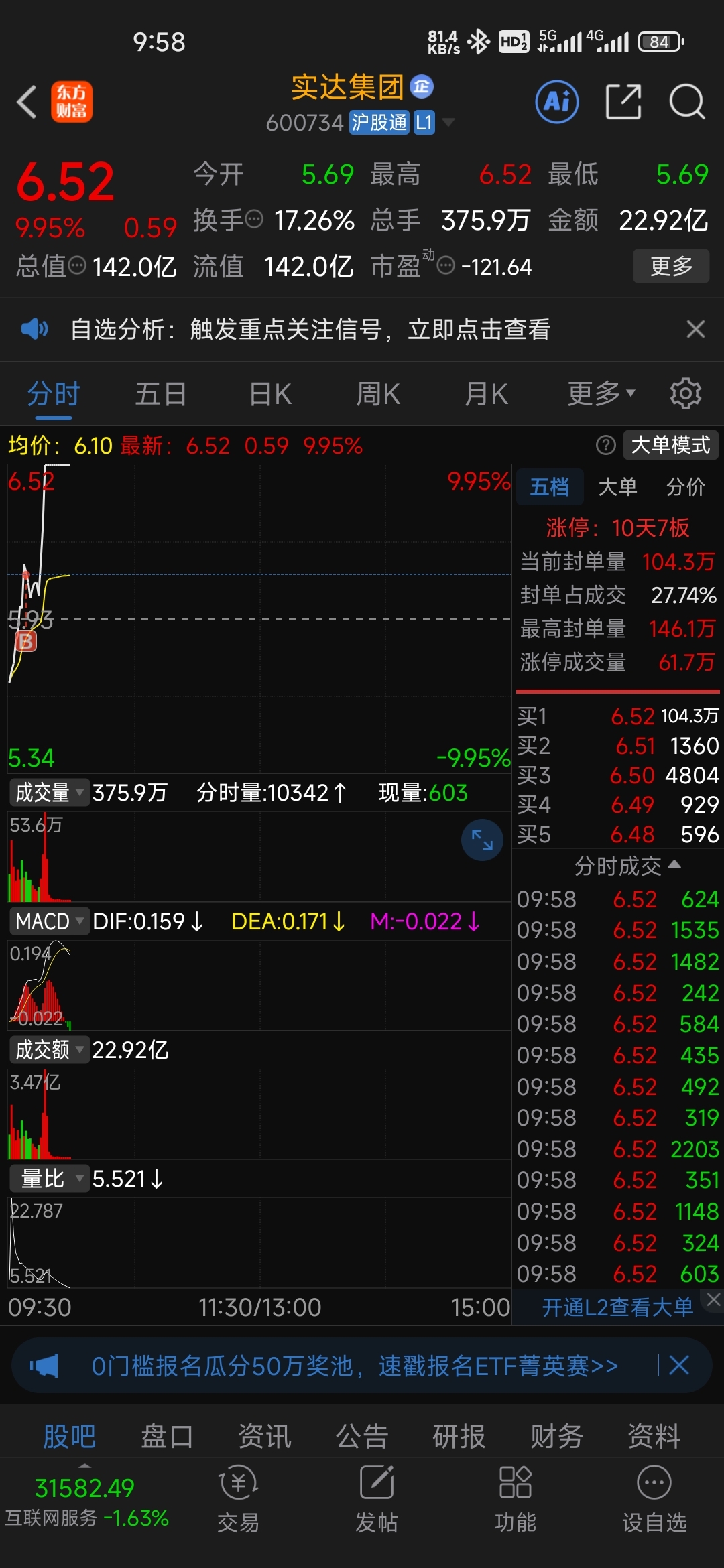The height and width of the screenshot is (1568, 724).
Task: Select the 五档 order book tab
Action: (550, 486)
